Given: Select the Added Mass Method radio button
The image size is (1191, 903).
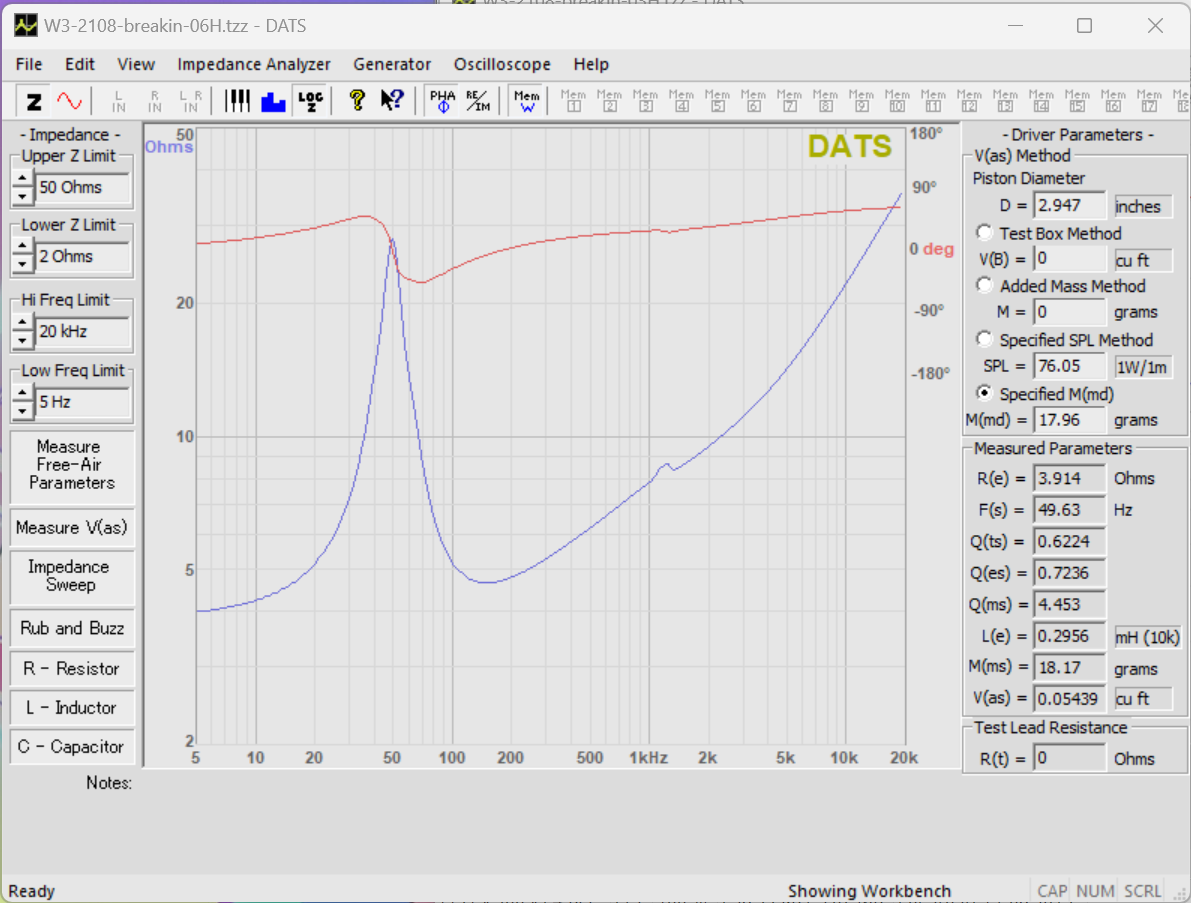Looking at the screenshot, I should pyautogui.click(x=984, y=286).
